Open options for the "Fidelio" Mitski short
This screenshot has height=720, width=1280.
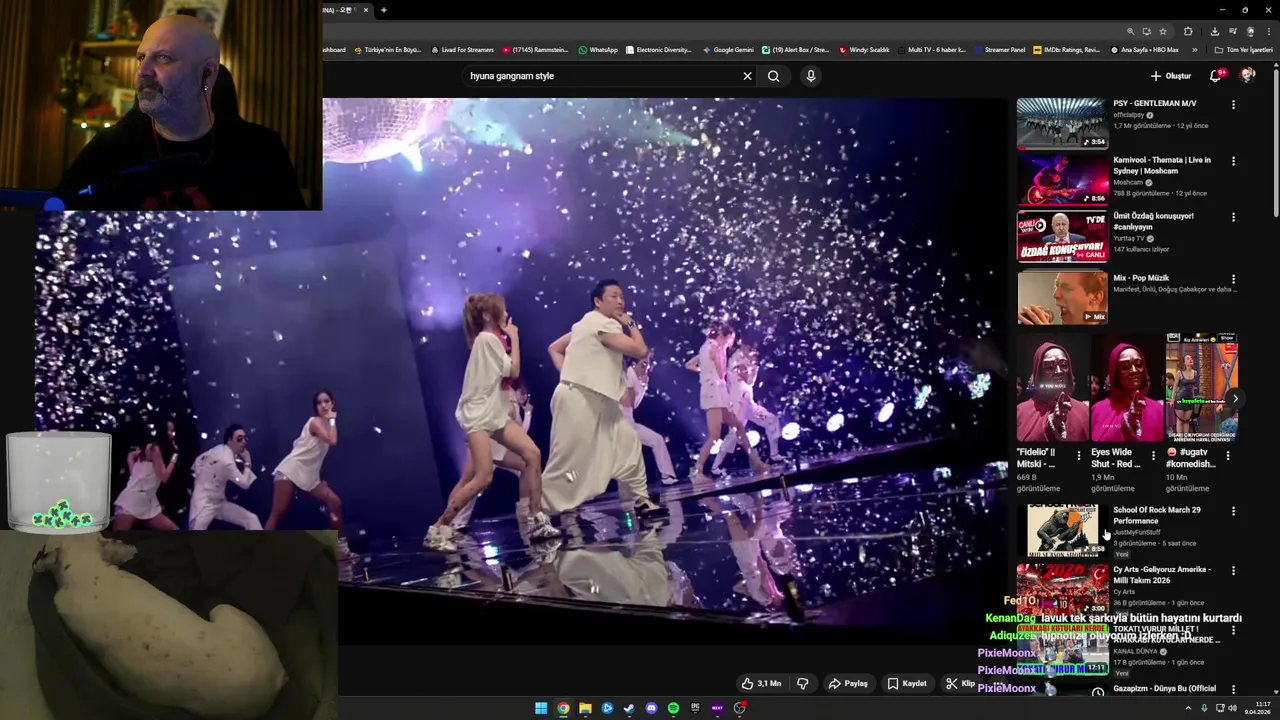pyautogui.click(x=1078, y=455)
